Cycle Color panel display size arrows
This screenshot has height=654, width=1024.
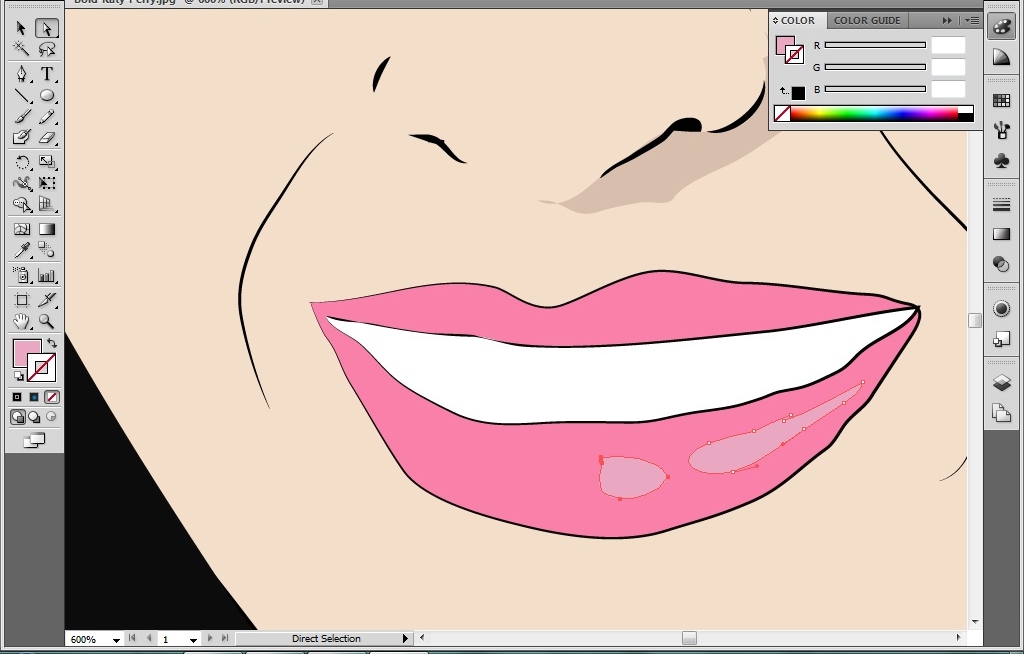pos(775,20)
